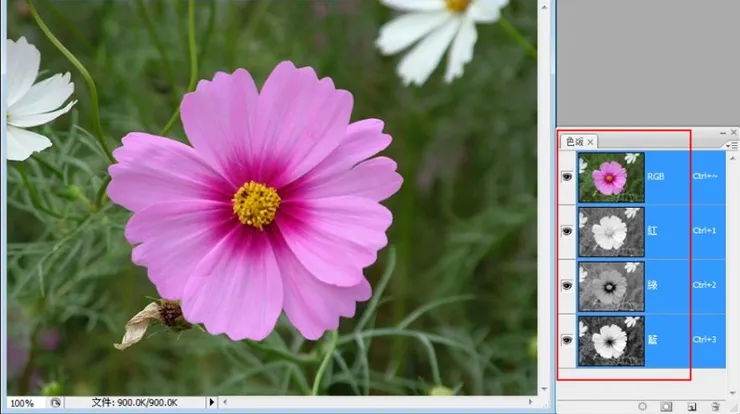Click the save selection as channel icon
Image resolution: width=740 pixels, height=414 pixels.
tap(664, 407)
